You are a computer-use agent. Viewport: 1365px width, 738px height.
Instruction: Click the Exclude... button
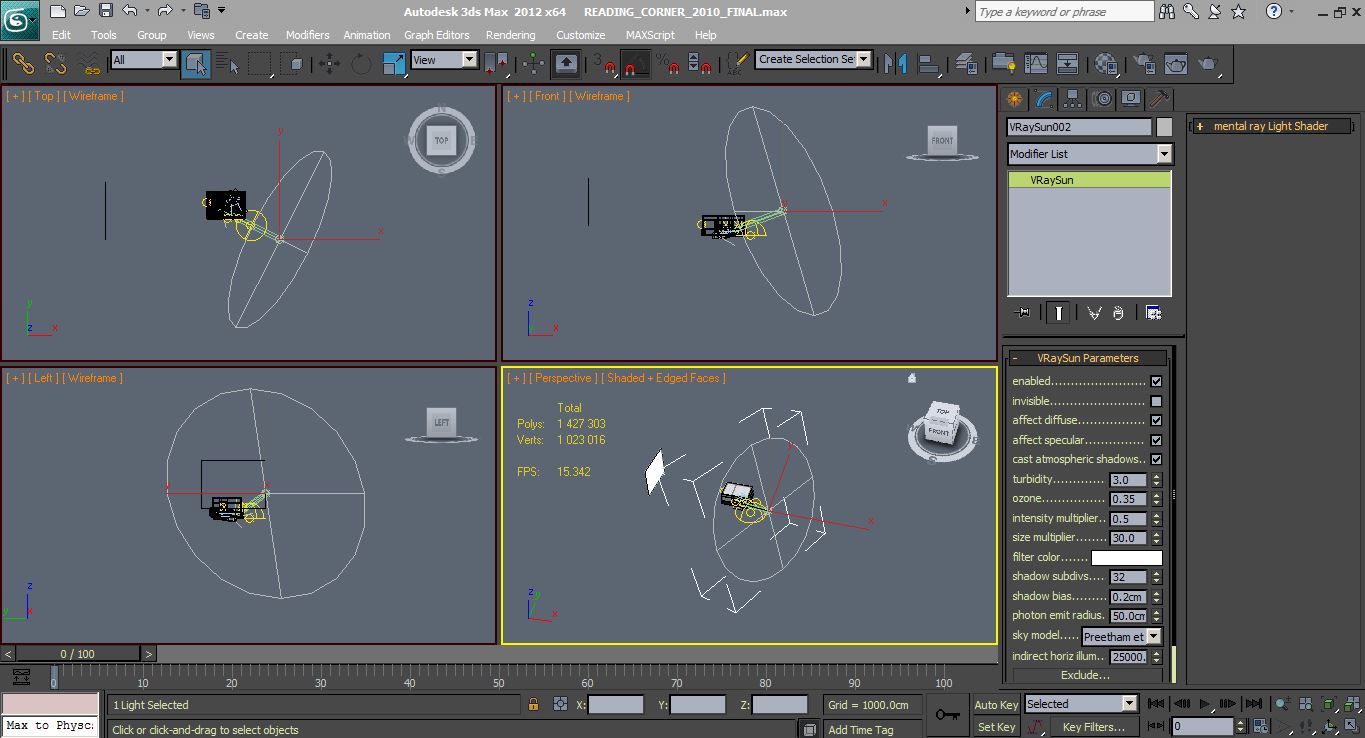point(1085,675)
